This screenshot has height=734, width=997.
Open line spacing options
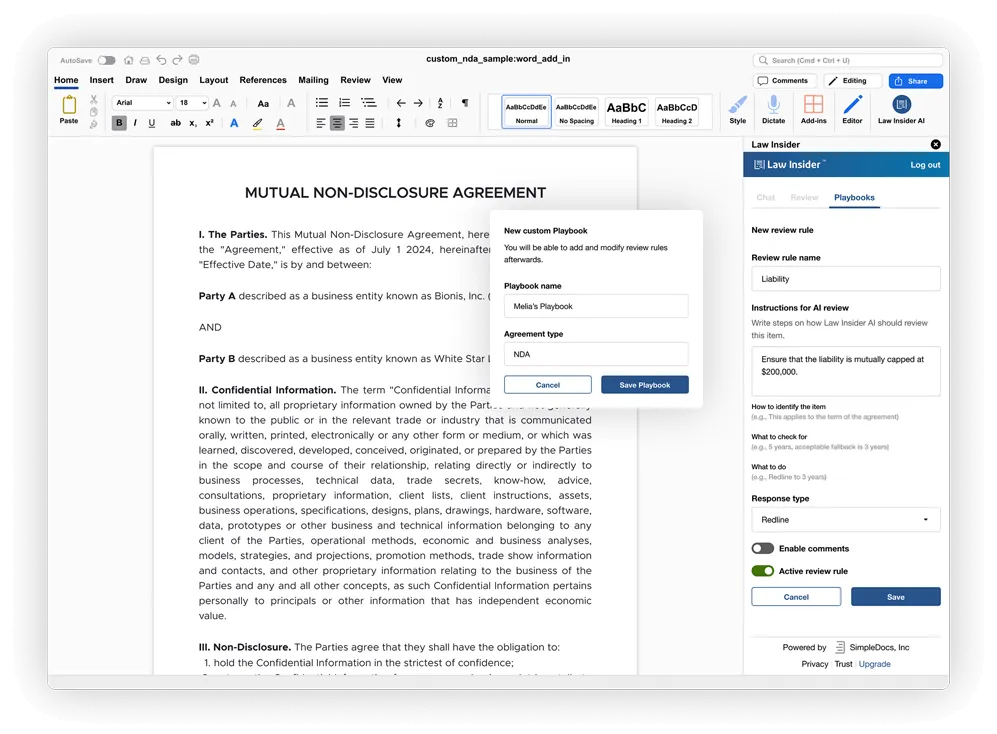(399, 123)
